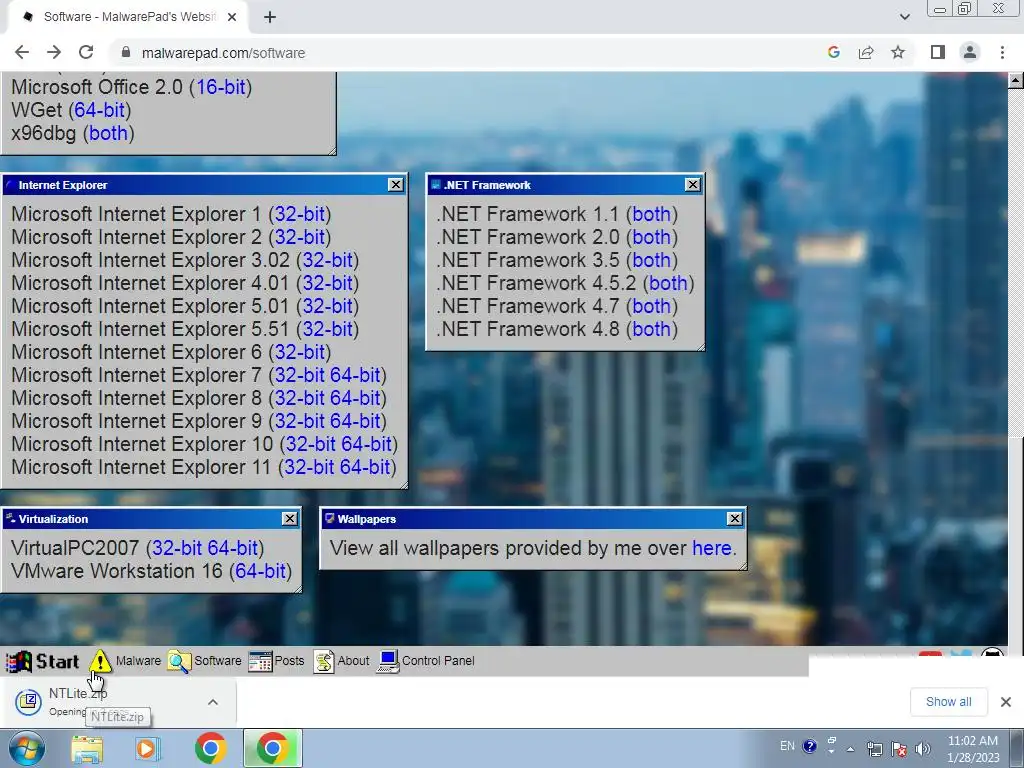This screenshot has height=768, width=1024.
Task: Download Internet Explorer 7 64-bit
Action: pyautogui.click(x=355, y=375)
